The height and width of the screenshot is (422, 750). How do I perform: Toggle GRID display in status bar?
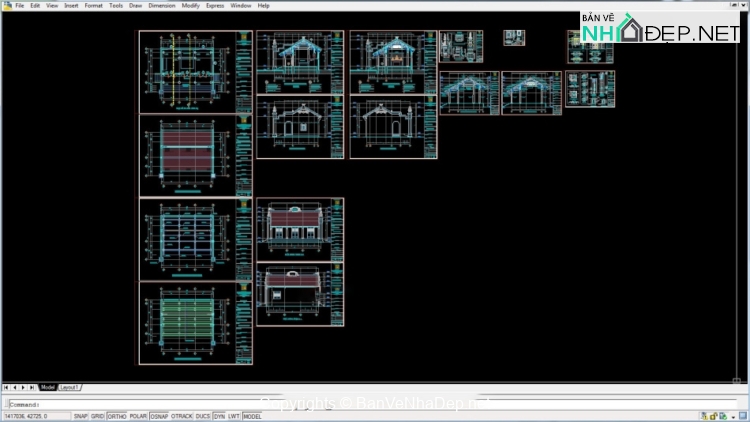tap(97, 416)
